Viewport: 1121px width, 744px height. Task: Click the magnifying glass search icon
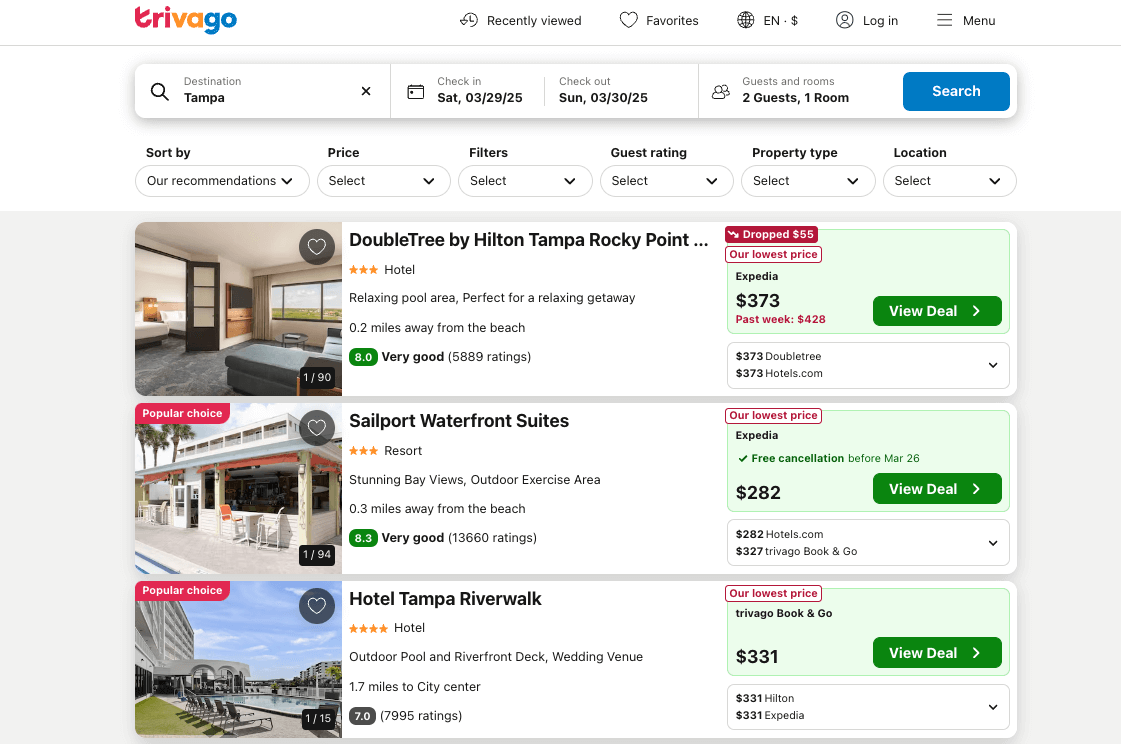(160, 91)
